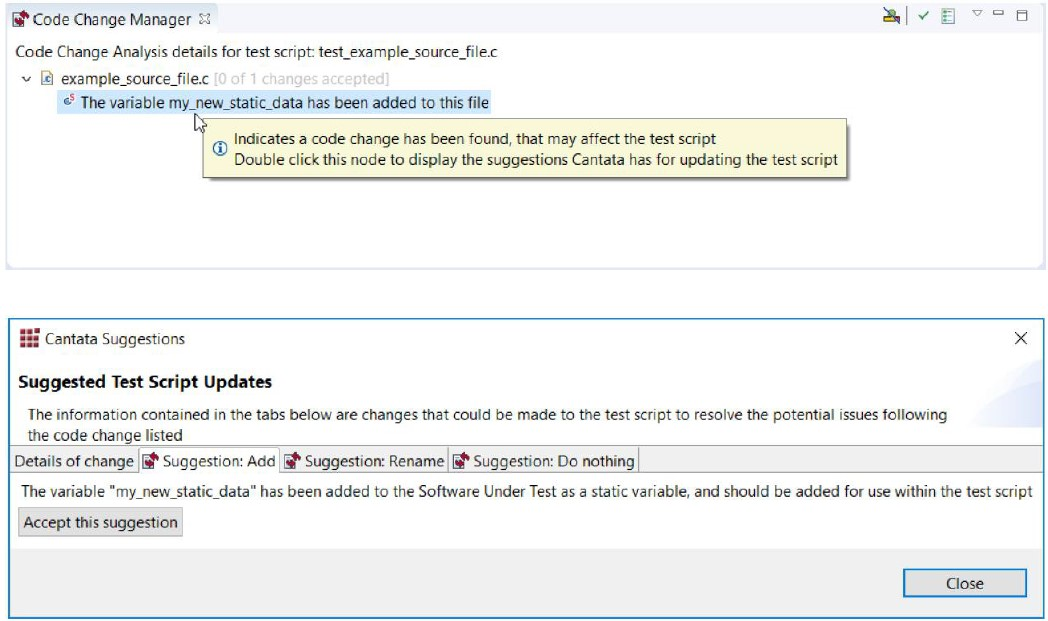Click the static variable change icon
Screen dimensions: 1048x621
69,101
